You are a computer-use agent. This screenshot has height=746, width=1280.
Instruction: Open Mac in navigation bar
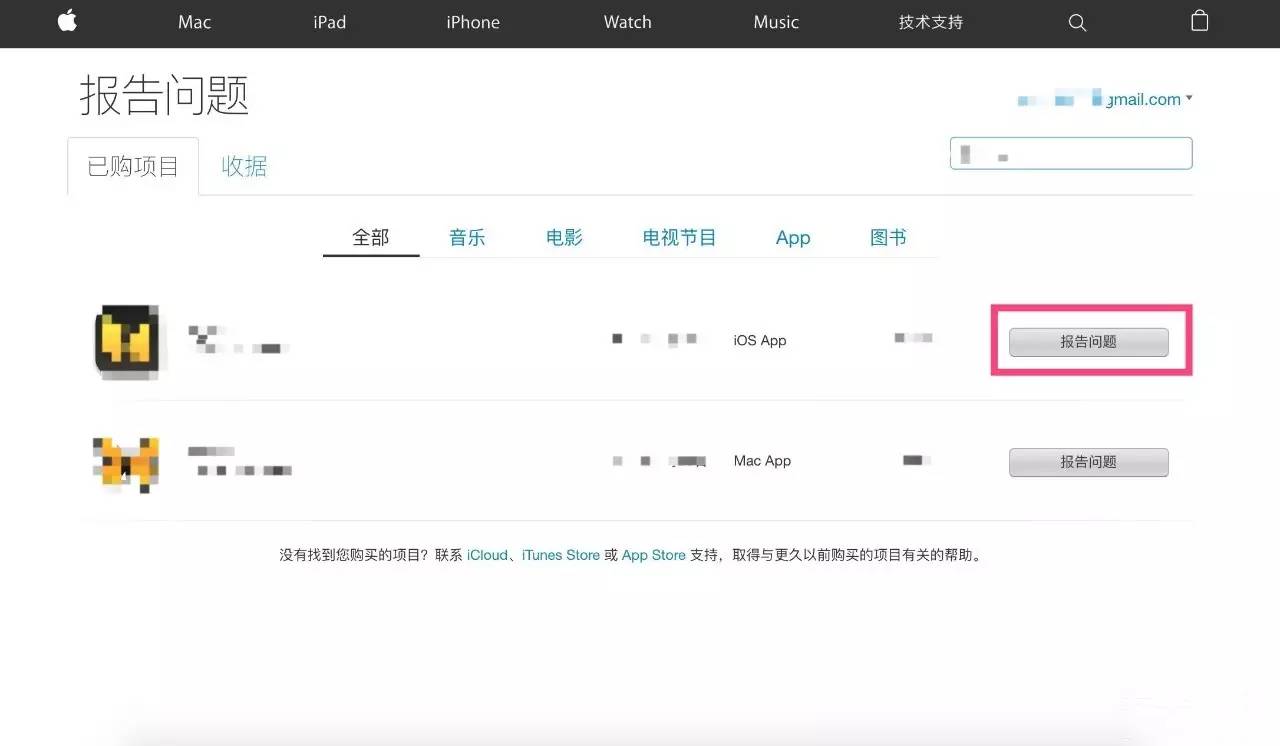194,22
